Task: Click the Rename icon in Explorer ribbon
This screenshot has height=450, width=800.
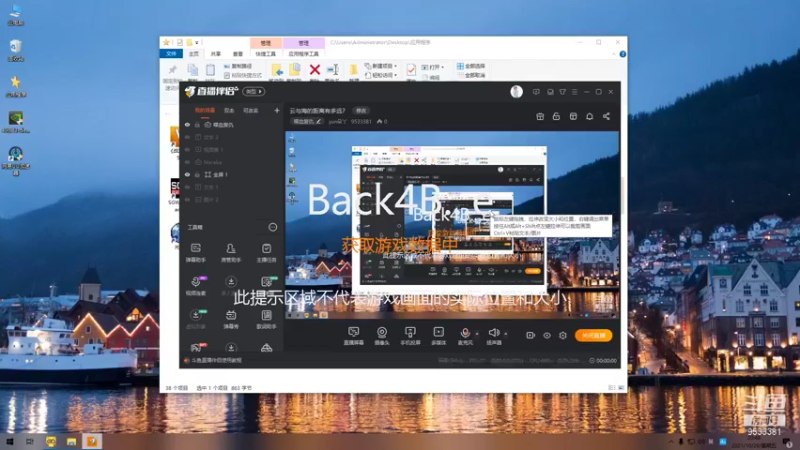Action: 333,69
